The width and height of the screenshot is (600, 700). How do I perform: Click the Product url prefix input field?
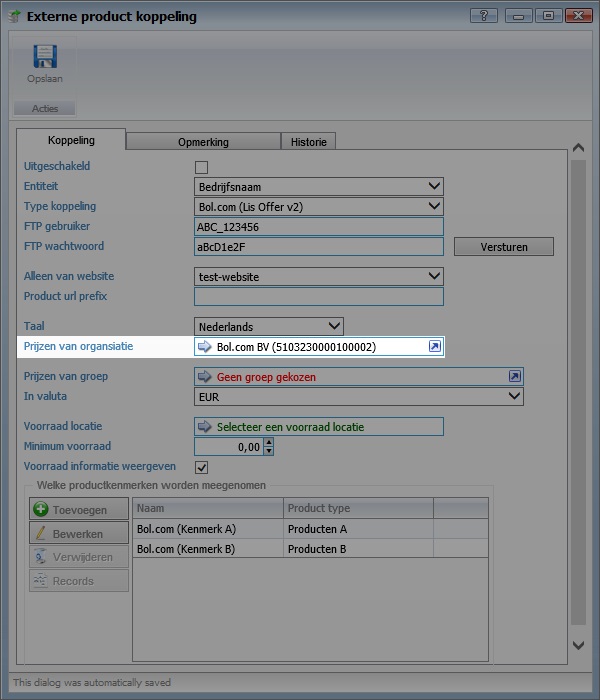click(318, 296)
